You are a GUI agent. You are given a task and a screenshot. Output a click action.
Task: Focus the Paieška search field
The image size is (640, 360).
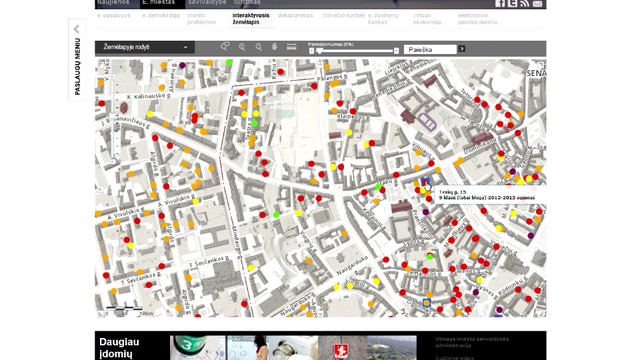coord(430,49)
